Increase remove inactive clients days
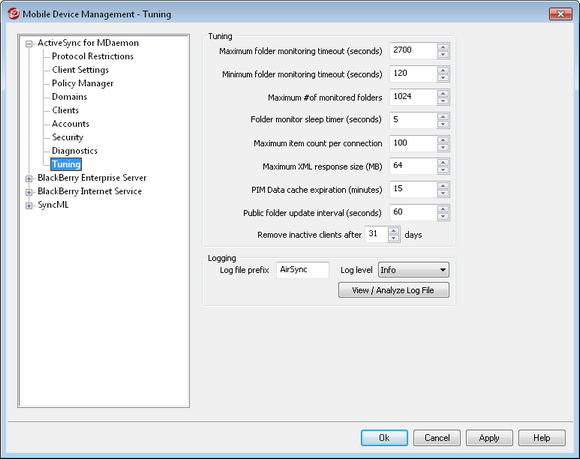580x459 pixels. click(x=394, y=230)
